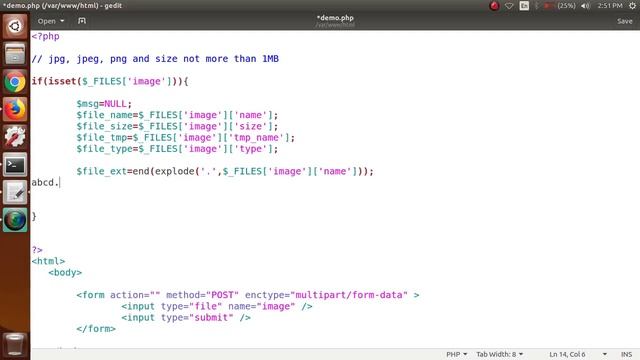Open Firefox from the dock
Viewport: 640px width, 360px height.
15,109
